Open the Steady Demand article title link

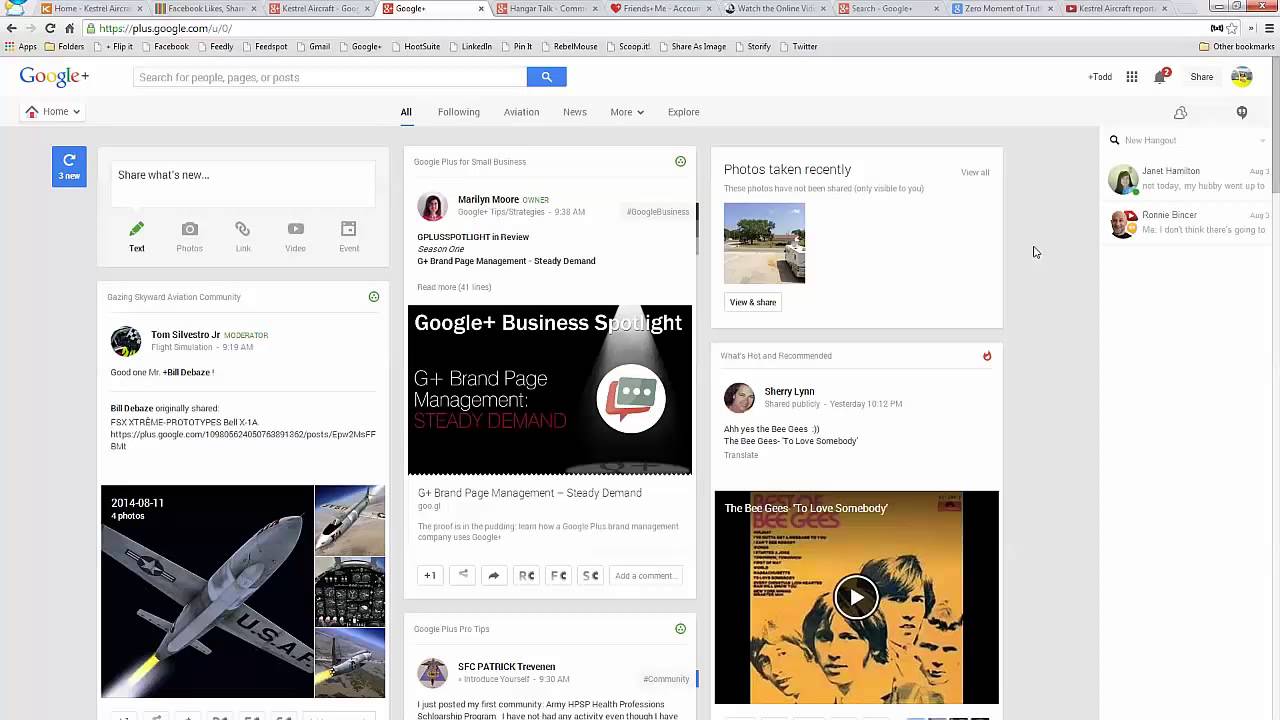click(x=530, y=493)
